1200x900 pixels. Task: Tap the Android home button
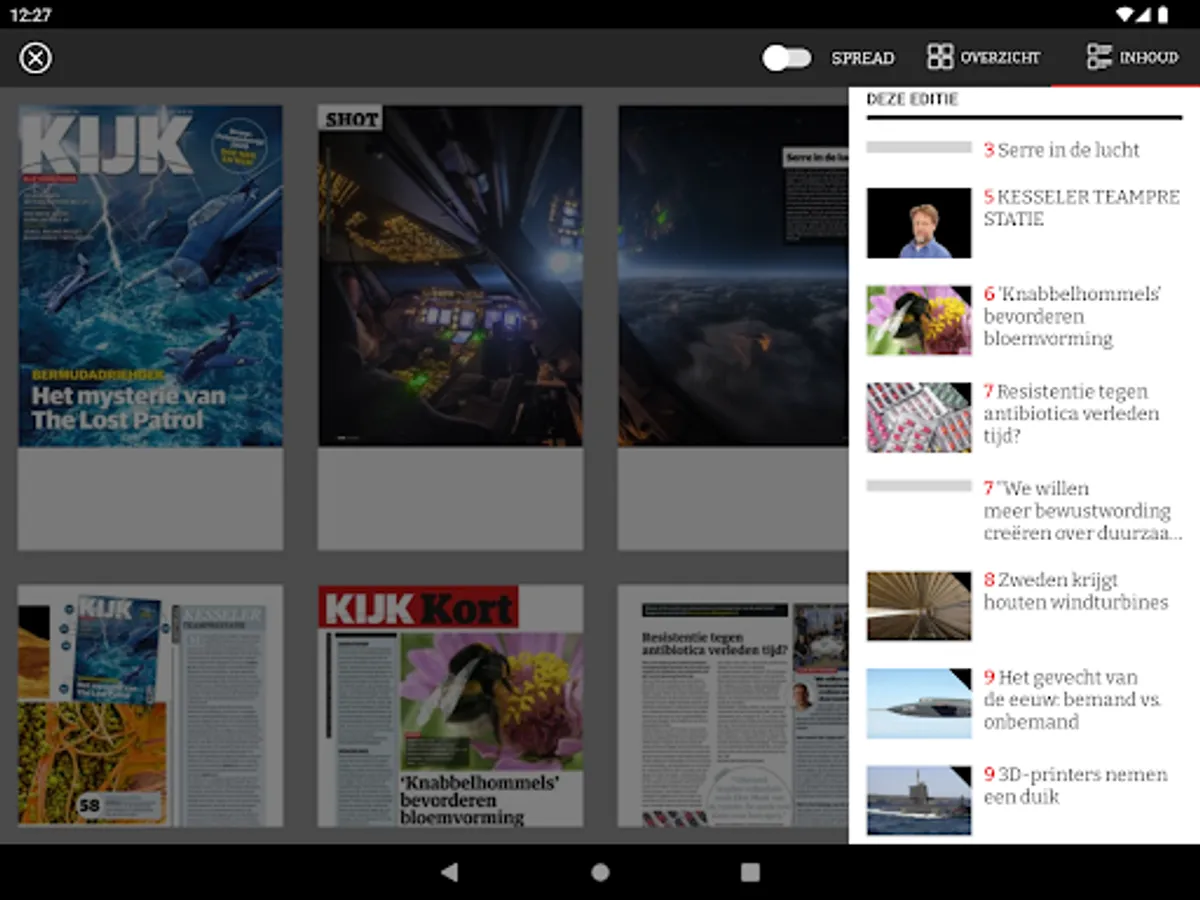coord(600,872)
